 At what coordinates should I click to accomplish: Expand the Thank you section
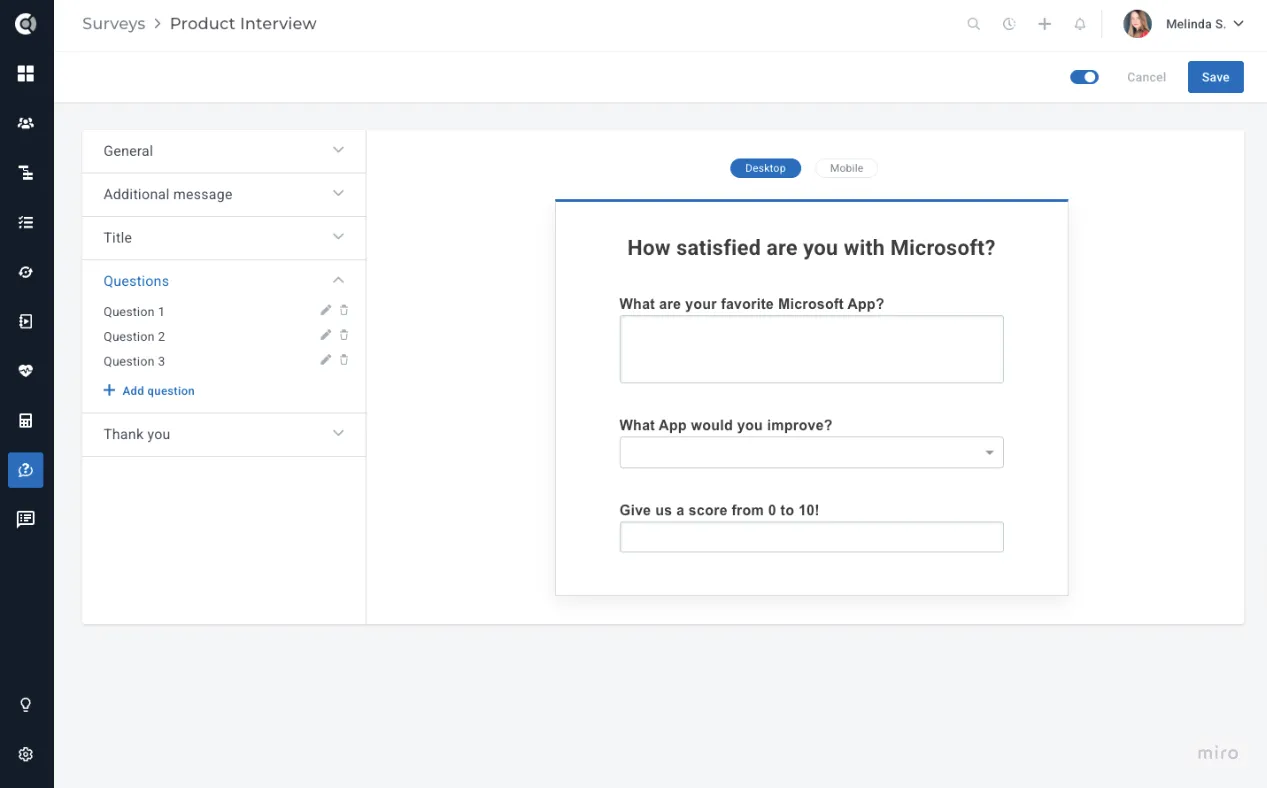pyautogui.click(x=224, y=434)
